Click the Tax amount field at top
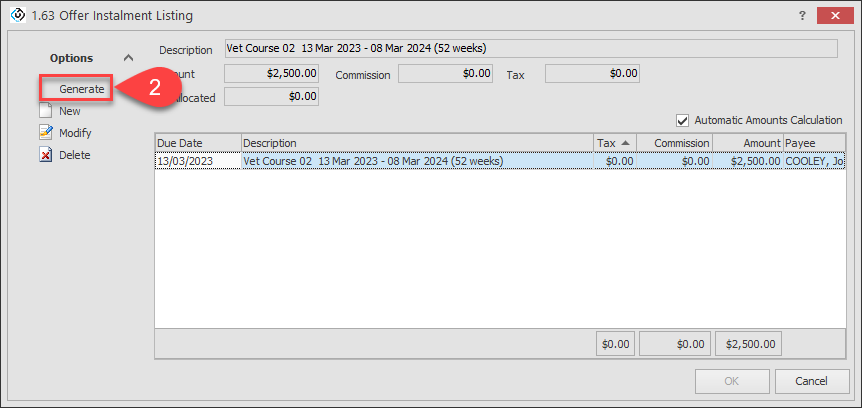 click(591, 74)
